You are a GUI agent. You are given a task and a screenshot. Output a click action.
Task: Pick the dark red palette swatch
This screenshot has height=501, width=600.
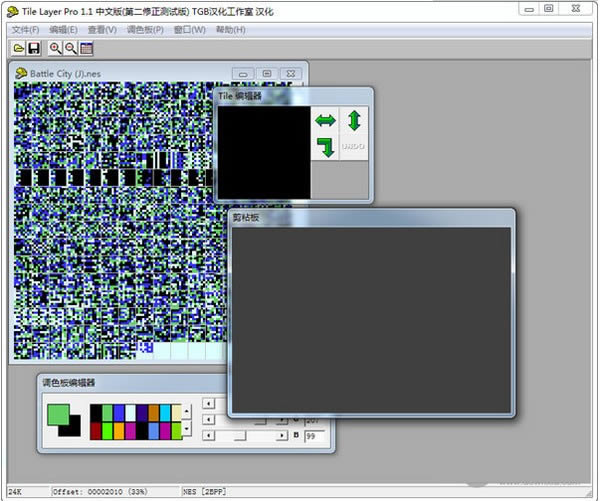96,431
